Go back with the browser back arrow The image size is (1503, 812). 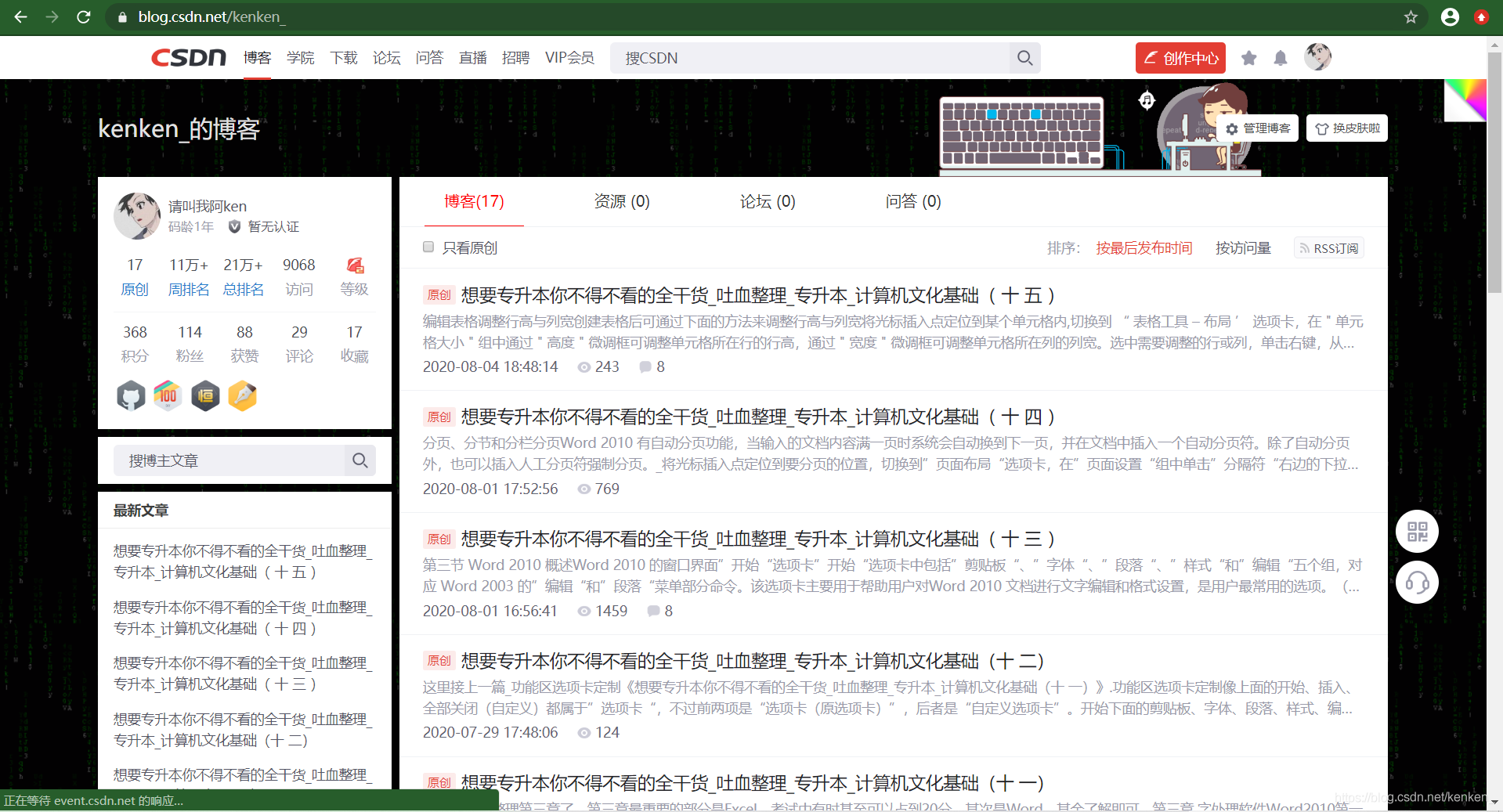pyautogui.click(x=20, y=16)
